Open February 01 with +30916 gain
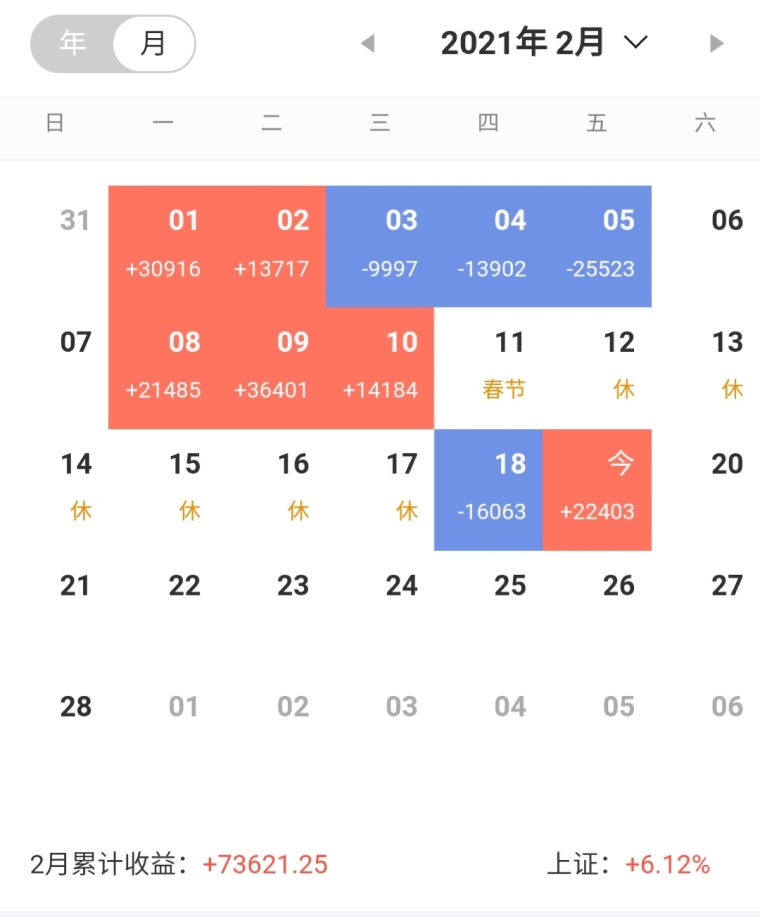 point(163,246)
